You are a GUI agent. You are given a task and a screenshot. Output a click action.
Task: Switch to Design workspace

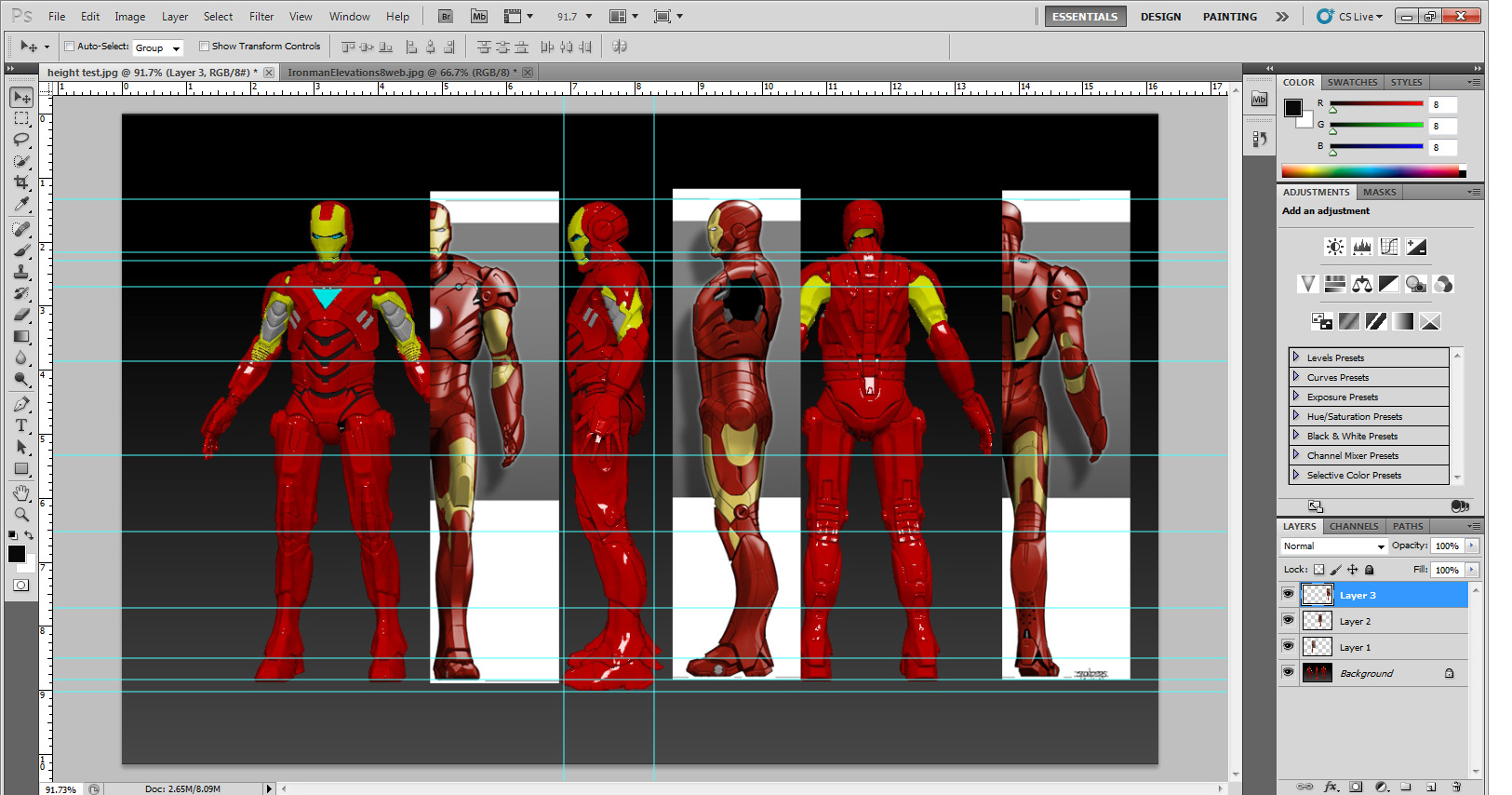pyautogui.click(x=1160, y=17)
